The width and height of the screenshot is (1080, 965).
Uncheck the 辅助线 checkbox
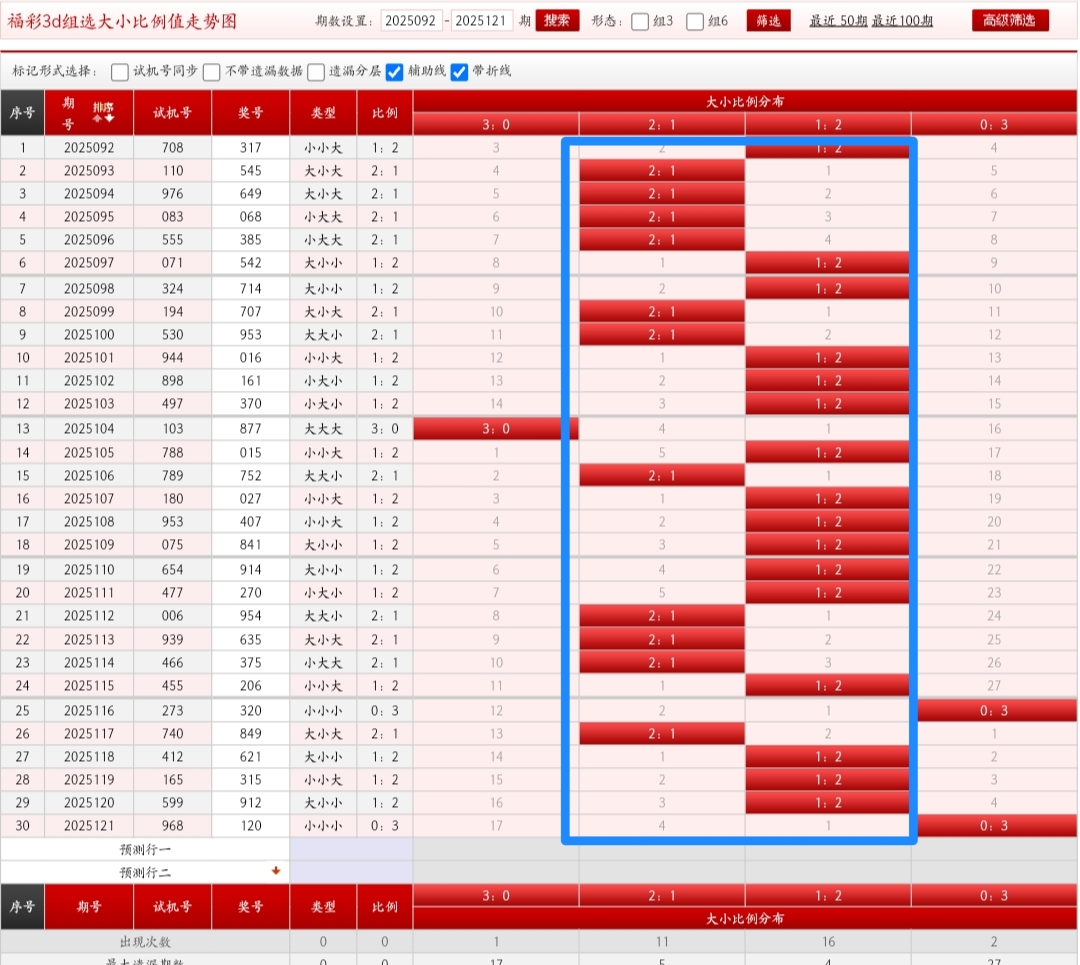(395, 72)
